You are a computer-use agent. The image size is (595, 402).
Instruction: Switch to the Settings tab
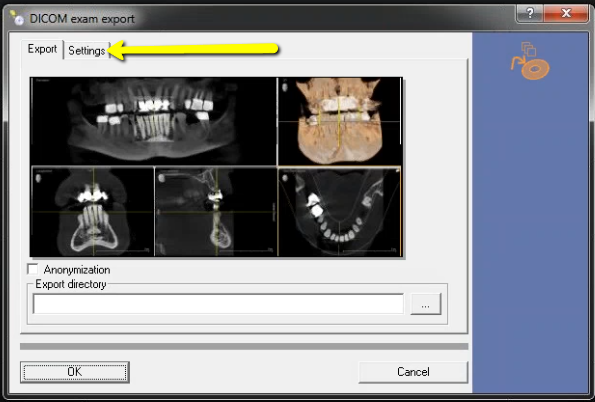pos(87,50)
